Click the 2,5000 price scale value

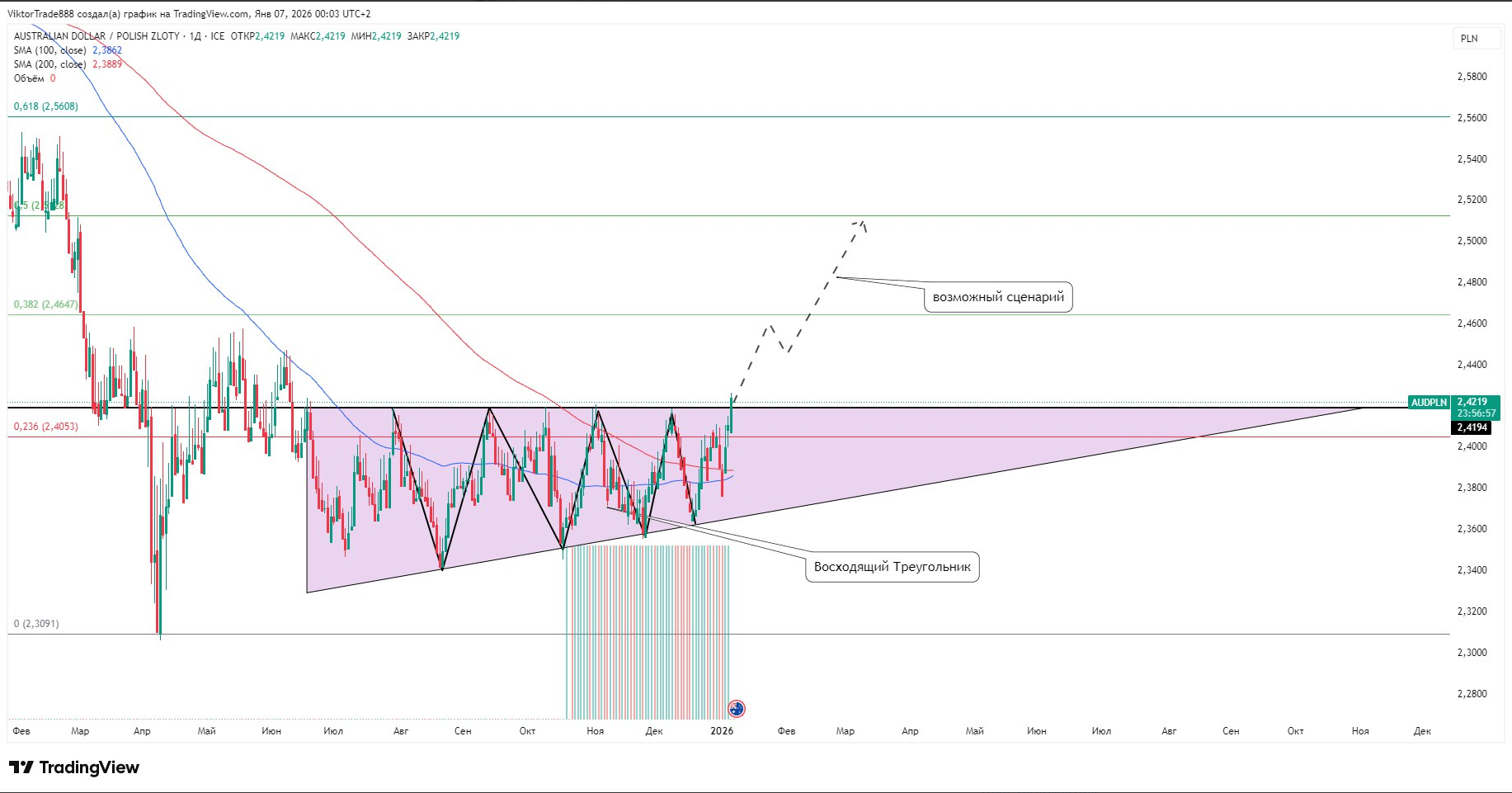coord(1472,241)
